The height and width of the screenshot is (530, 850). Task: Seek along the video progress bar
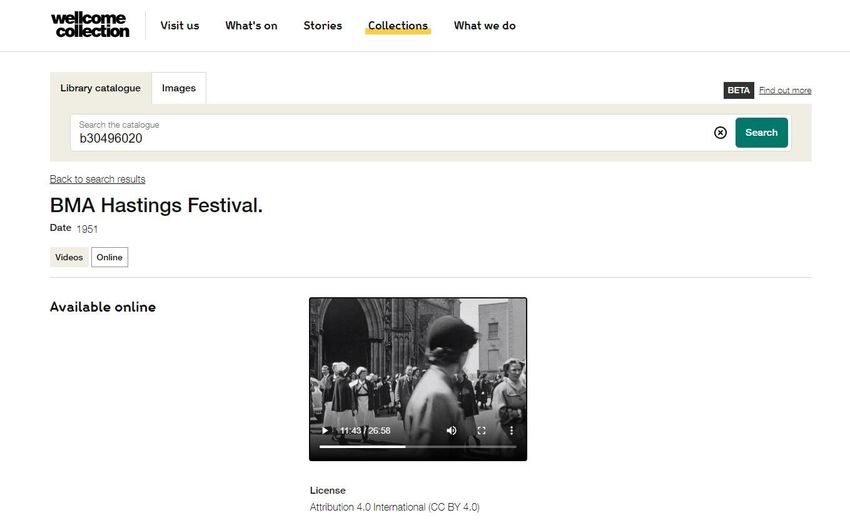tap(417, 447)
